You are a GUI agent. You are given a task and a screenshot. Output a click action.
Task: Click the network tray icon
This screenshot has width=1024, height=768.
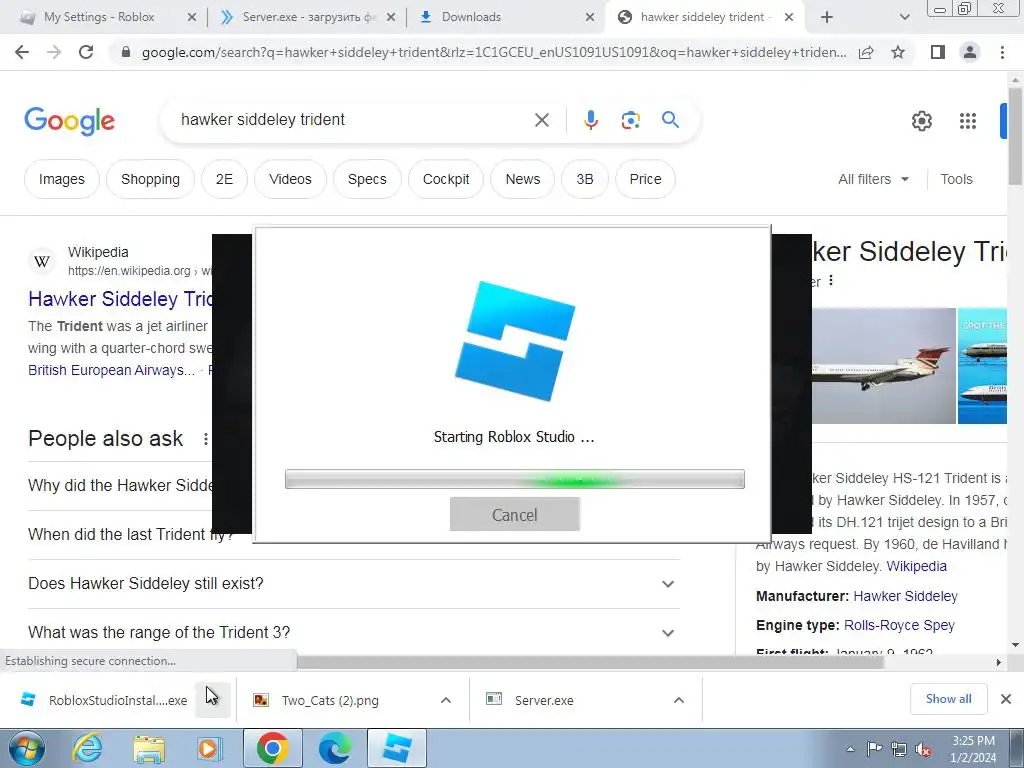click(x=899, y=749)
